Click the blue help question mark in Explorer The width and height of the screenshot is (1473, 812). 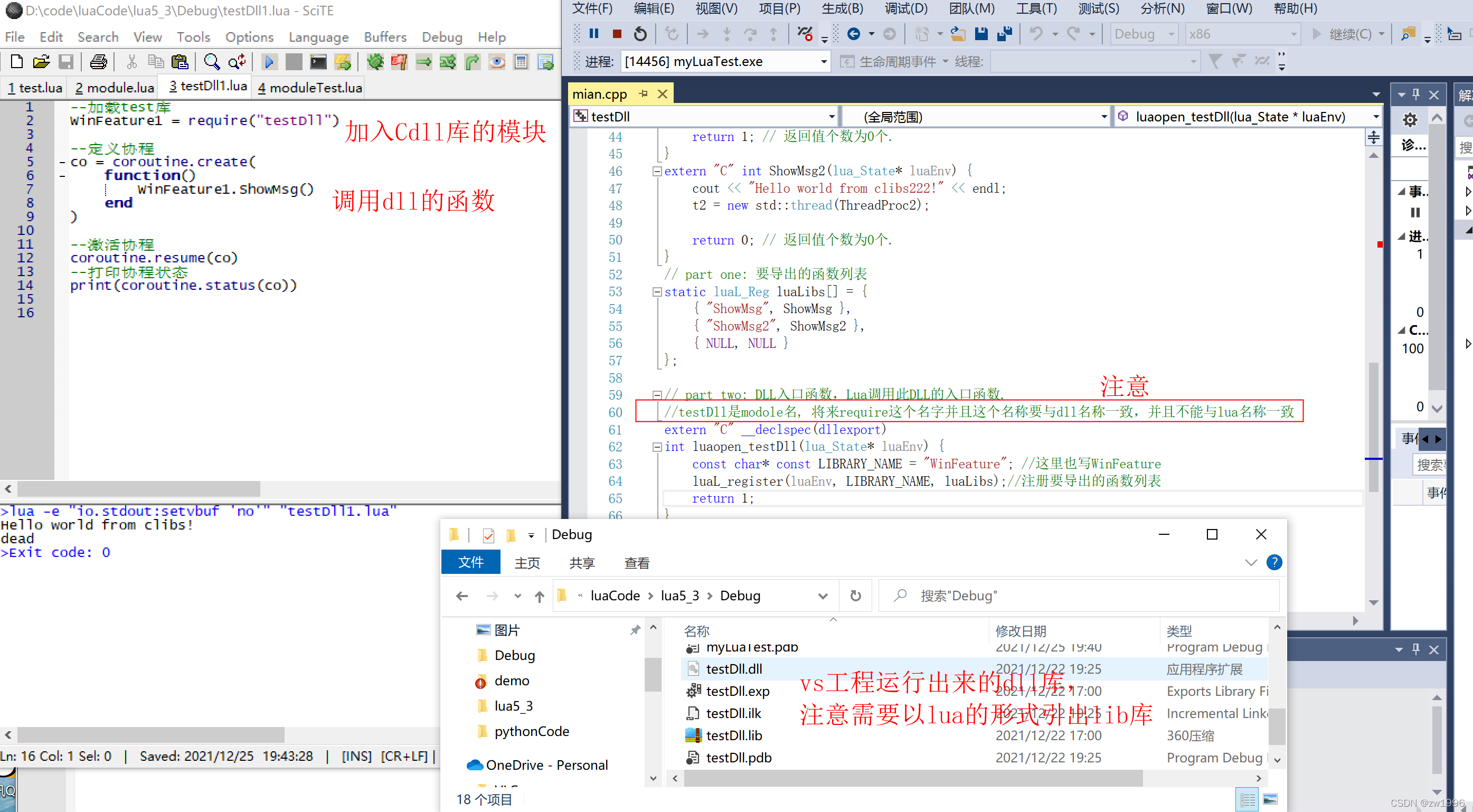(1274, 562)
